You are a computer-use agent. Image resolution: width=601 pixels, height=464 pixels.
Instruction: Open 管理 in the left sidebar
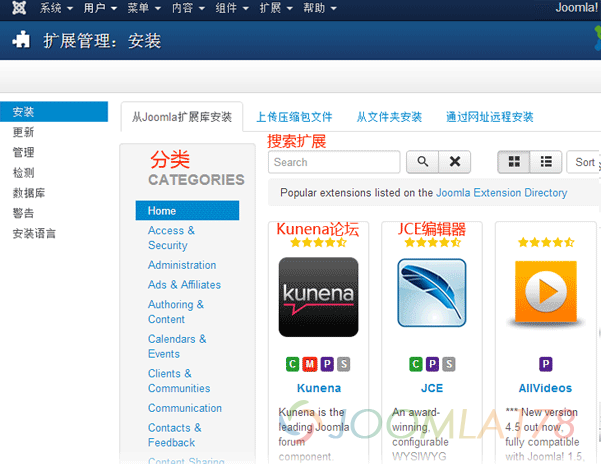click(x=23, y=152)
